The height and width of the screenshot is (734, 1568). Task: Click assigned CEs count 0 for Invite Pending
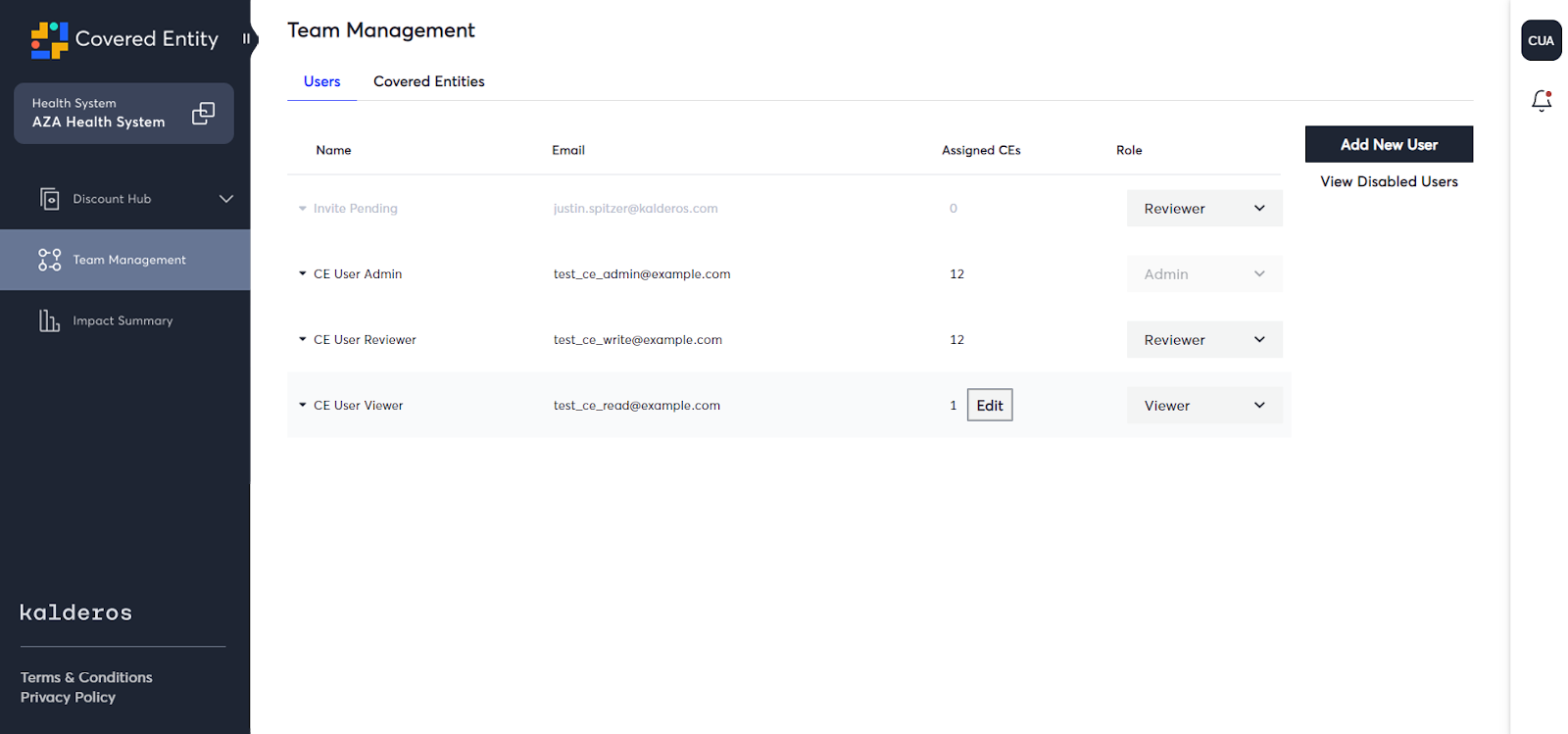coord(954,209)
